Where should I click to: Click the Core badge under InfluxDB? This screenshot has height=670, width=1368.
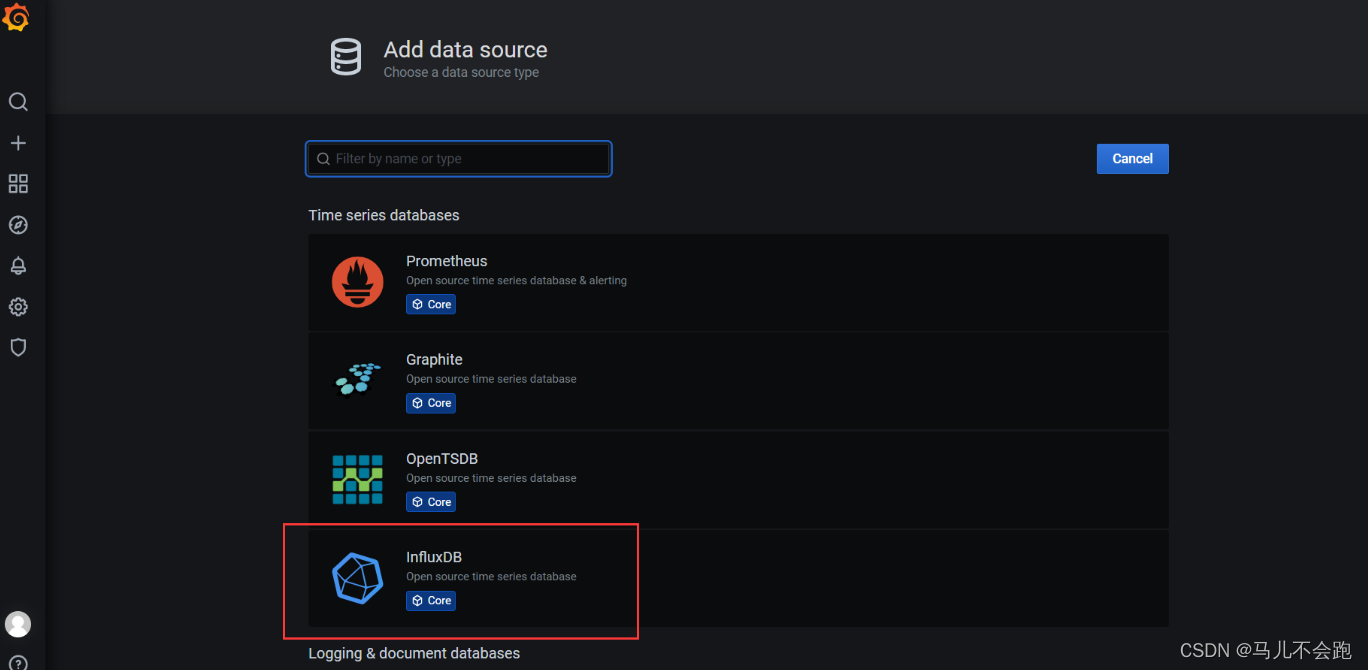coord(431,601)
